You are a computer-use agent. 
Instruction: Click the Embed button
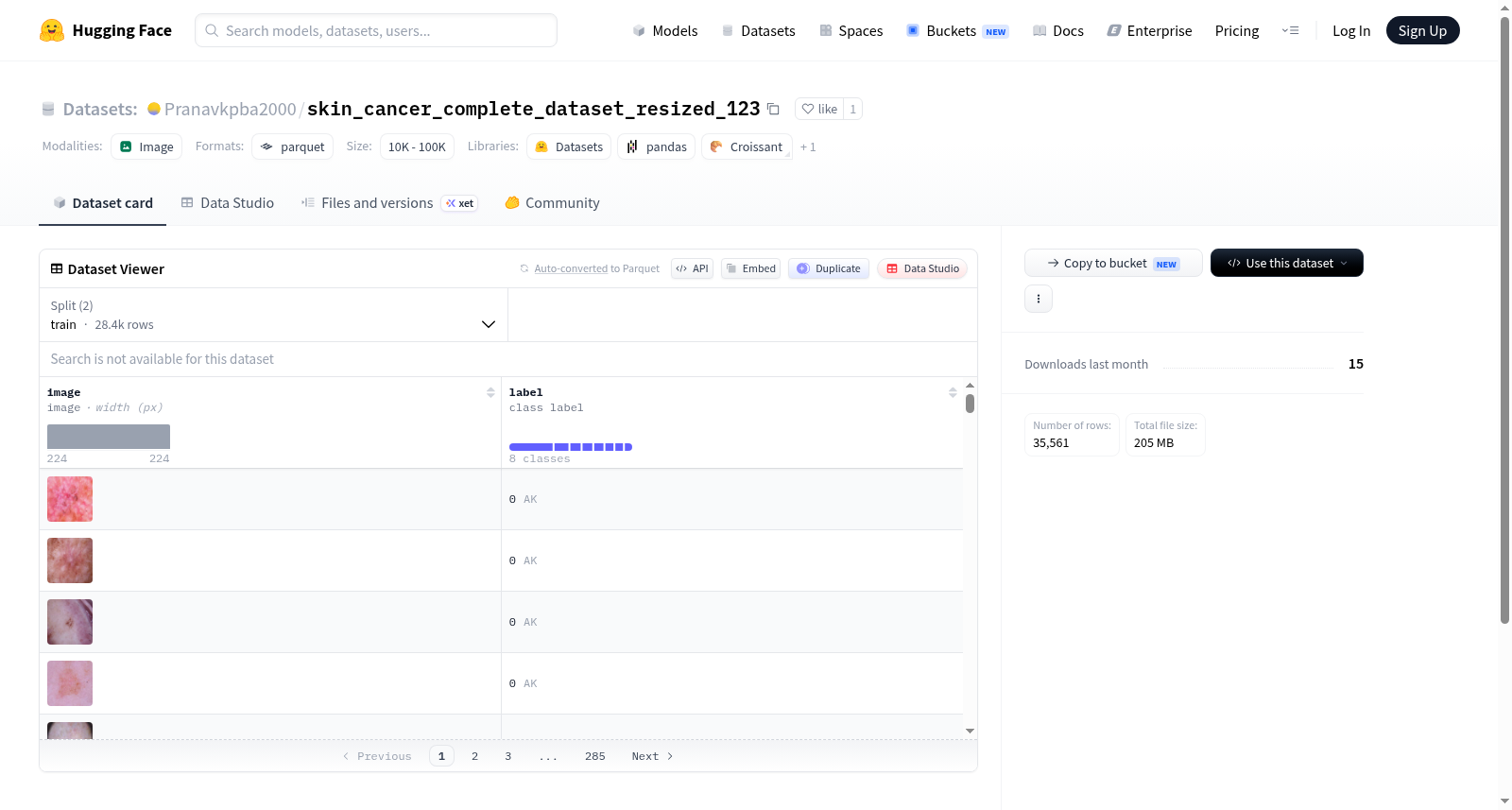click(751, 268)
